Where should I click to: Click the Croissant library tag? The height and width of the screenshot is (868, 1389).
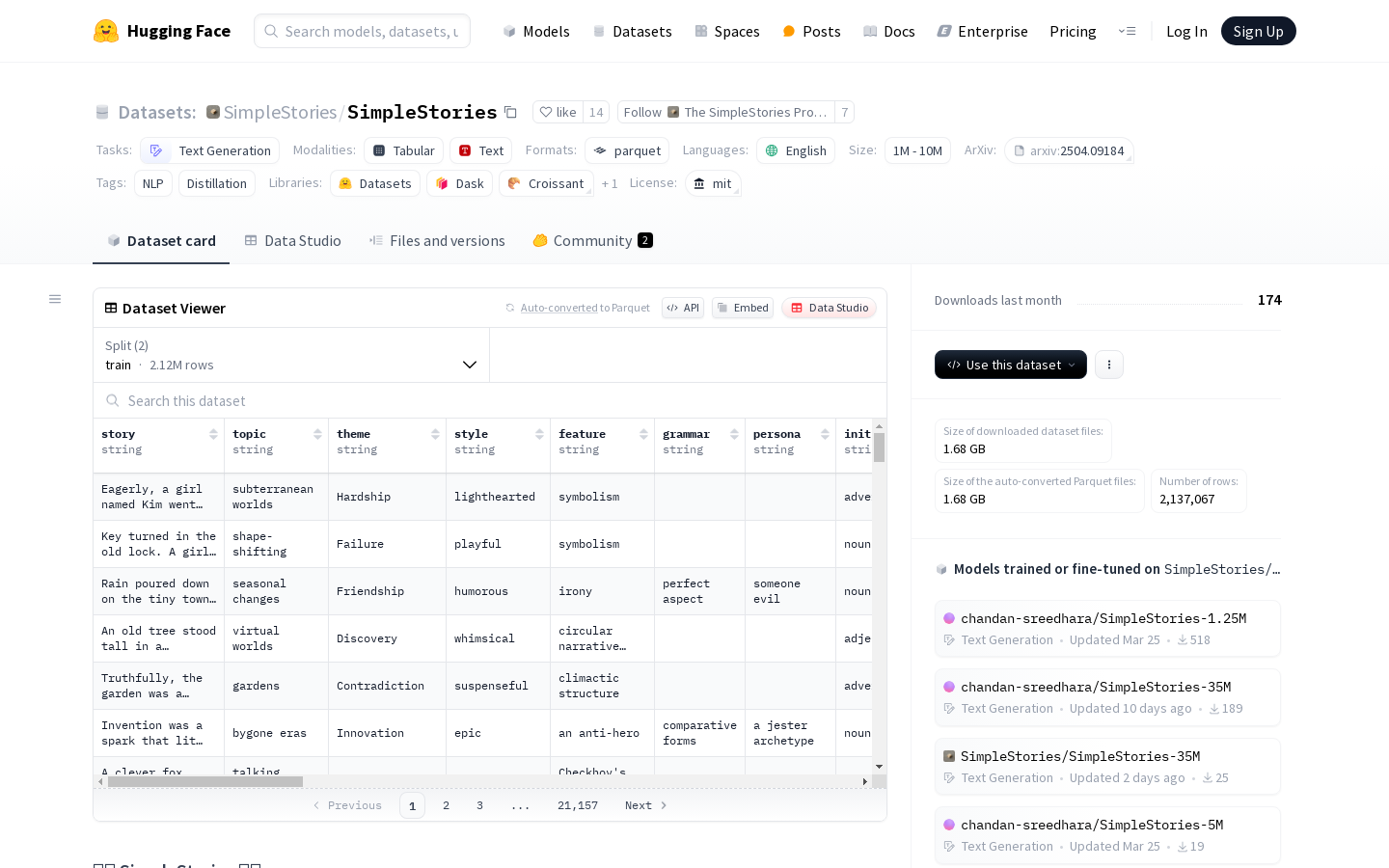coord(546,183)
